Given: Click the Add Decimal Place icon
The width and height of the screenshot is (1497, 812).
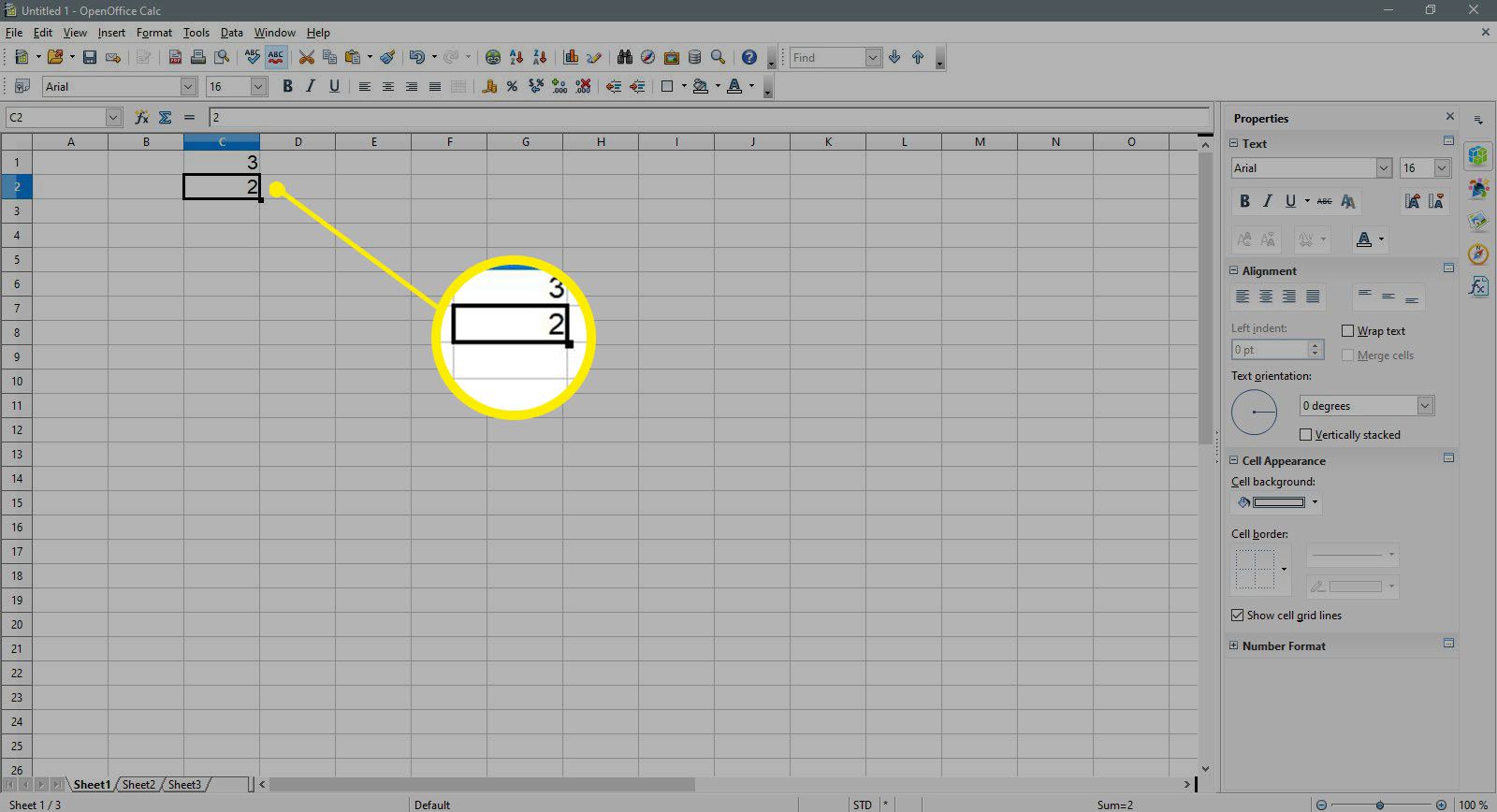Looking at the screenshot, I should [560, 86].
